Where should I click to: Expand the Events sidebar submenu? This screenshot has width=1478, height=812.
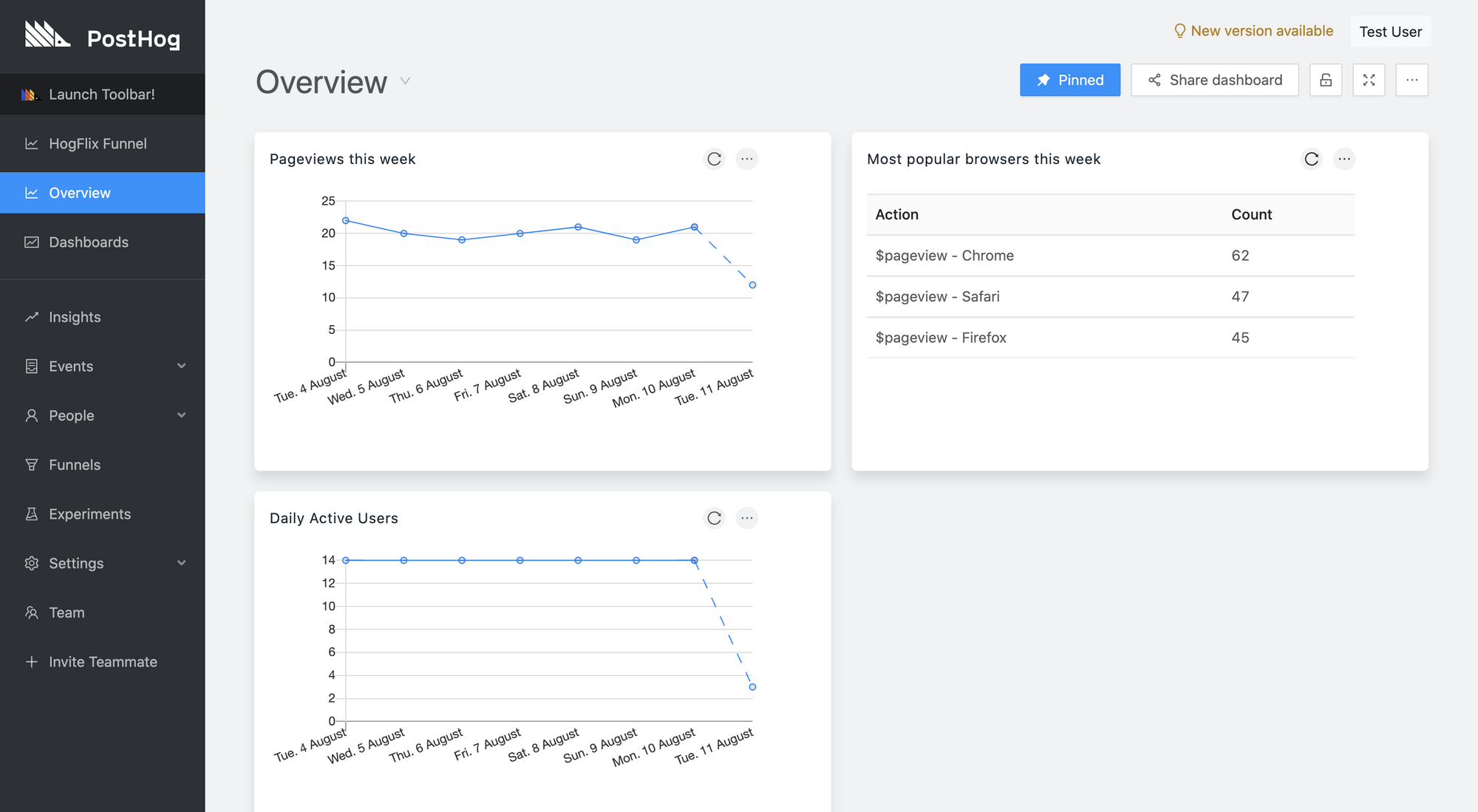[x=181, y=366]
